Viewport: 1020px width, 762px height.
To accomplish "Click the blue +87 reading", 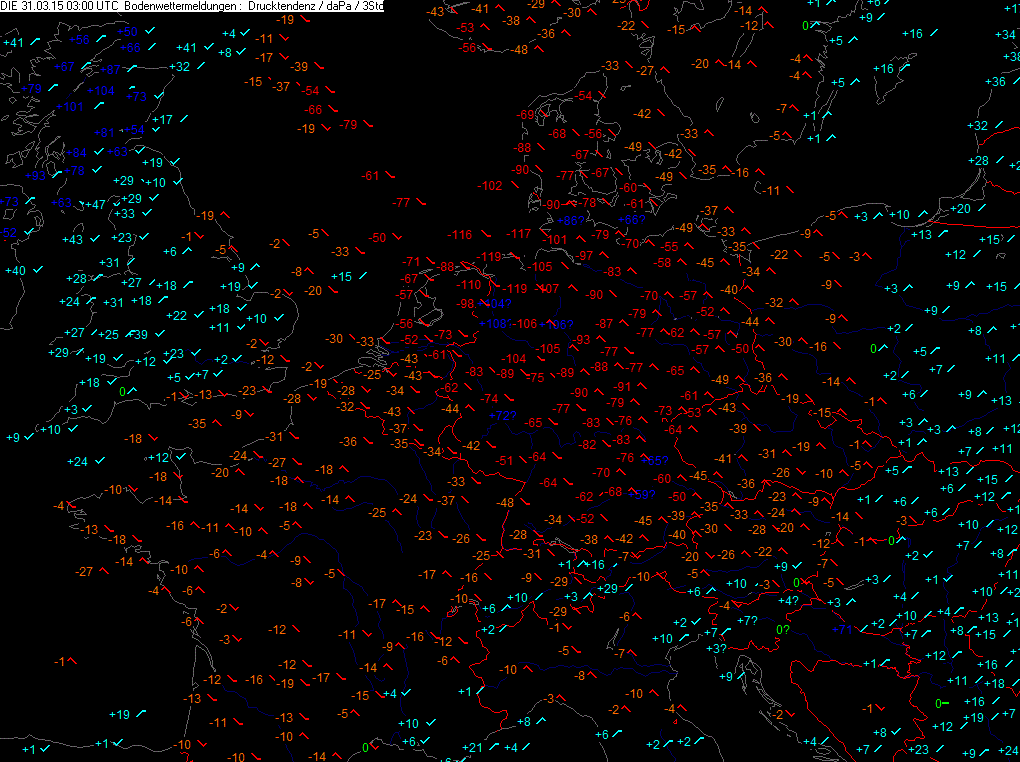I will [x=110, y=70].
